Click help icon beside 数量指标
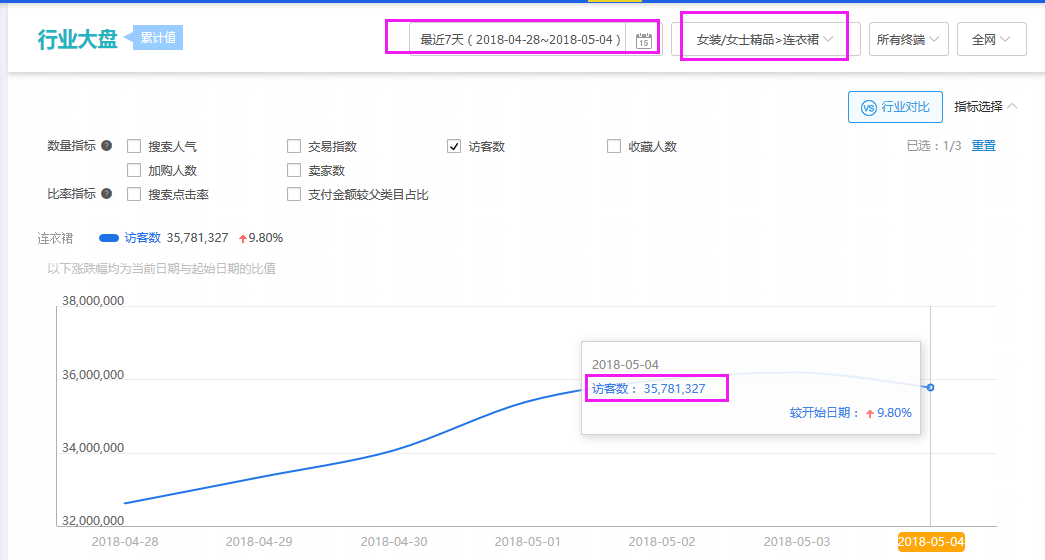1045x560 pixels. 107,146
